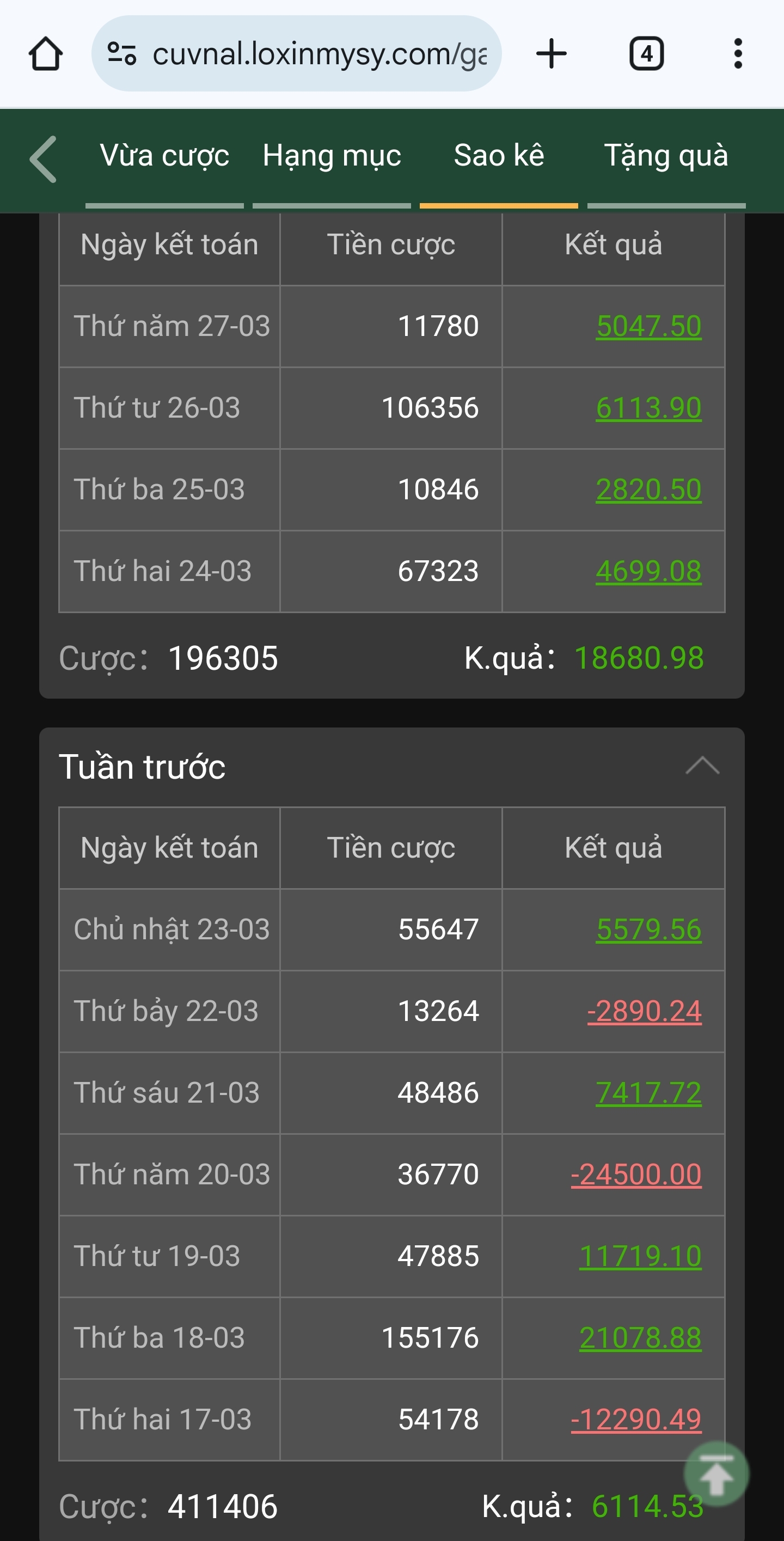Switch to the Hạng mục tab
Viewport: 784px width, 1541px height.
pyautogui.click(x=332, y=156)
